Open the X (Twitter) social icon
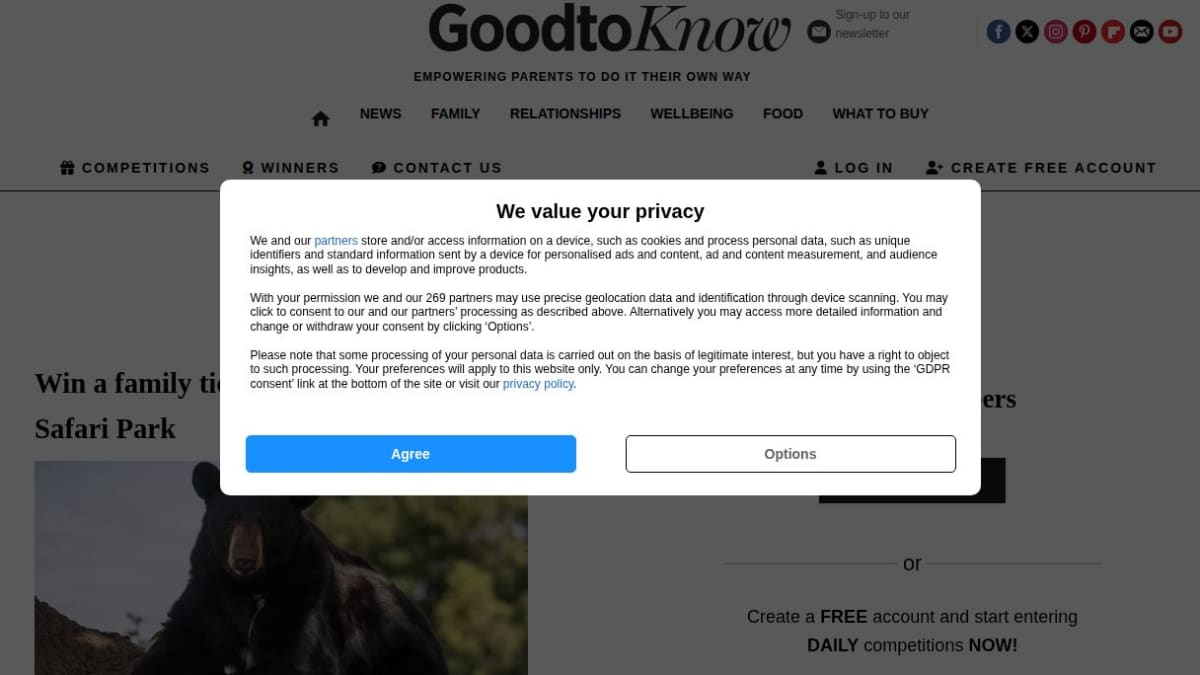Viewport: 1200px width, 675px height. click(x=1027, y=32)
